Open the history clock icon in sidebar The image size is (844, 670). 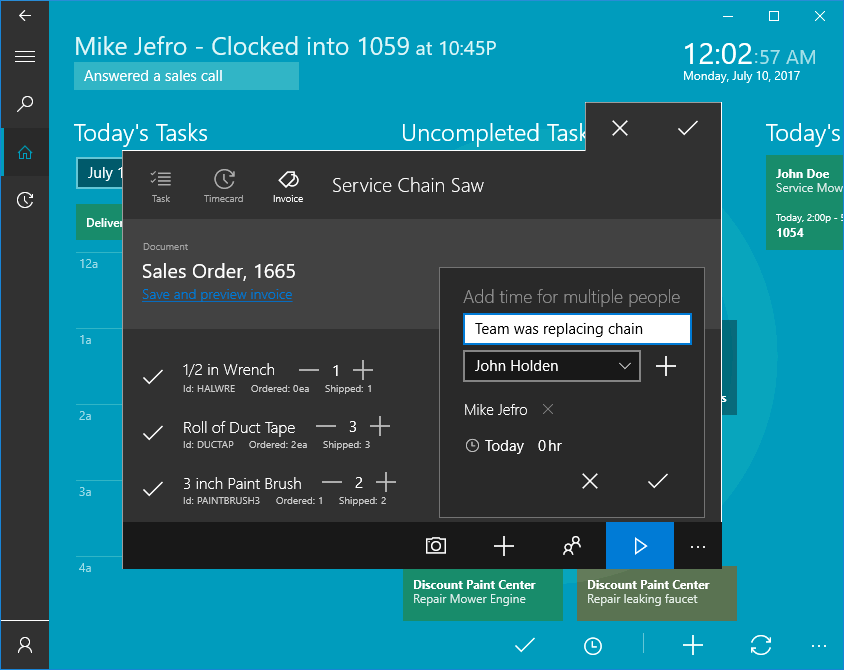tap(25, 200)
